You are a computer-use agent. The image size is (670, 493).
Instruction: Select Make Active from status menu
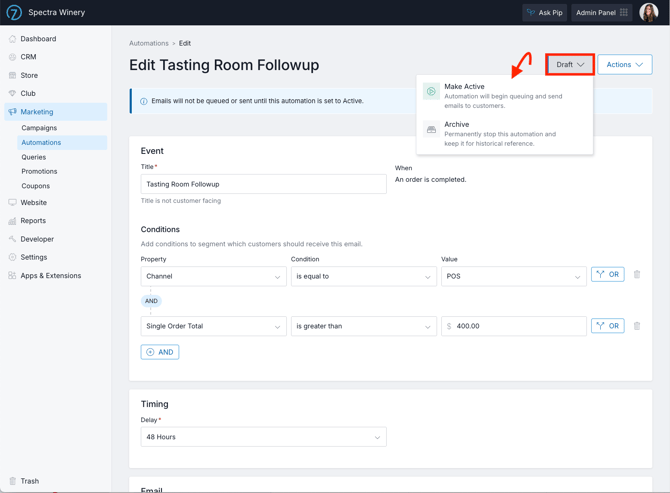(505, 96)
